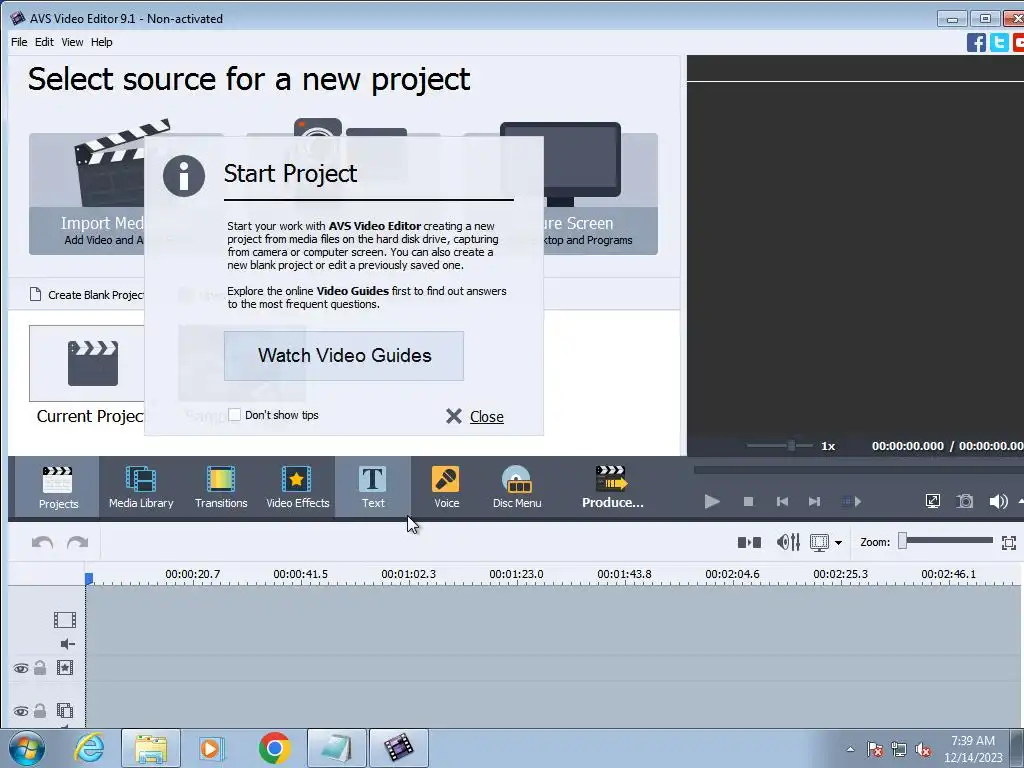Open the Projects panel
The height and width of the screenshot is (768, 1024).
[57, 487]
